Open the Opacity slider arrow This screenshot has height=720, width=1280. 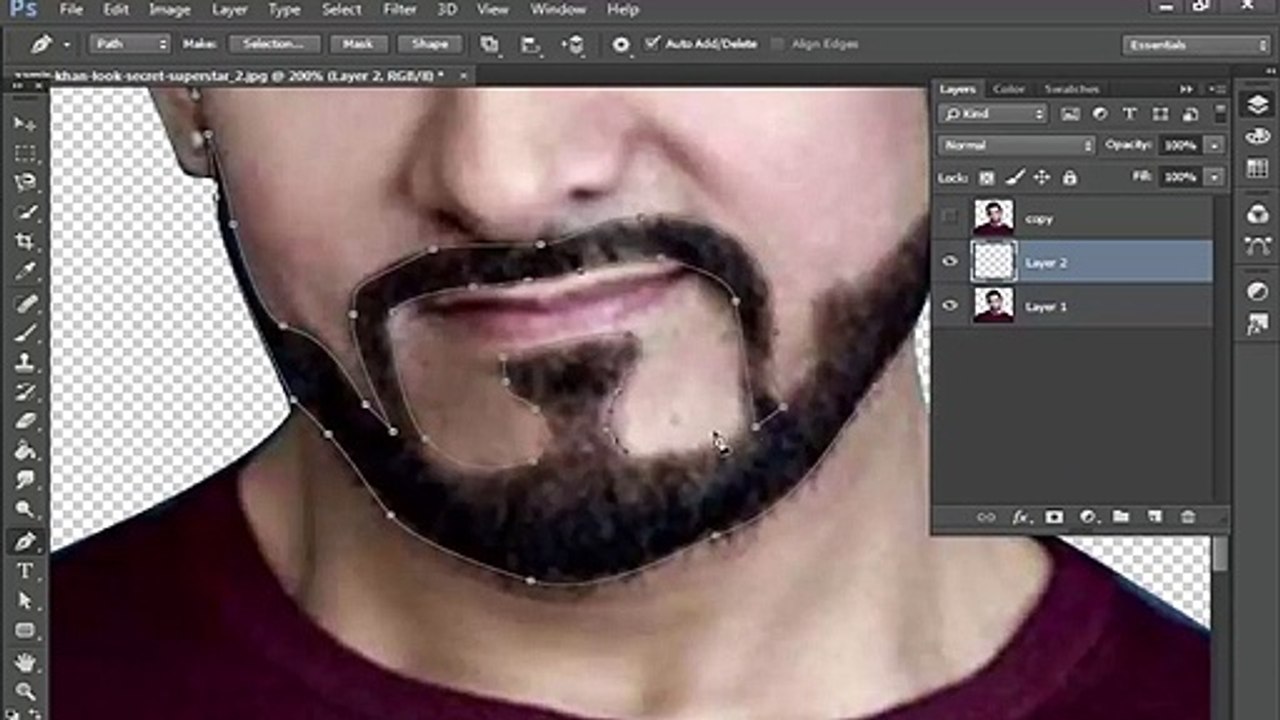click(1214, 146)
